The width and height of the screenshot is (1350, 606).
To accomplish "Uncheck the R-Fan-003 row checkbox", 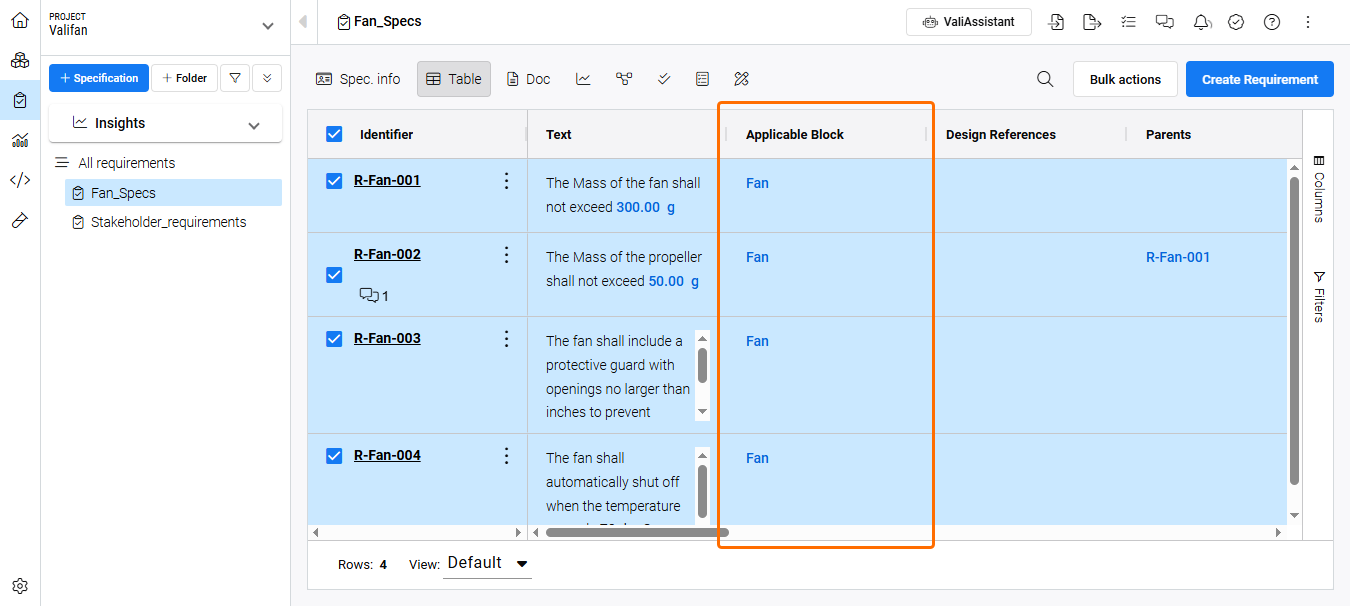I will click(335, 339).
